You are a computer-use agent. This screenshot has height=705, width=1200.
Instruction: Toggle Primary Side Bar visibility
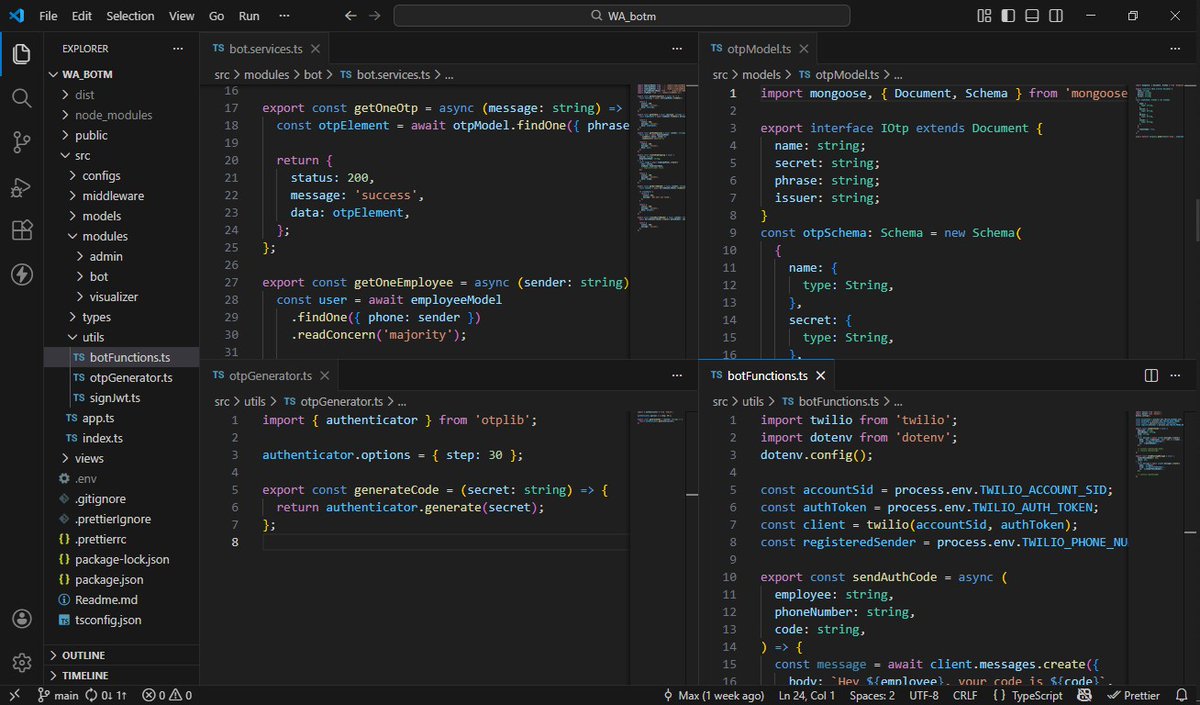coord(1008,16)
